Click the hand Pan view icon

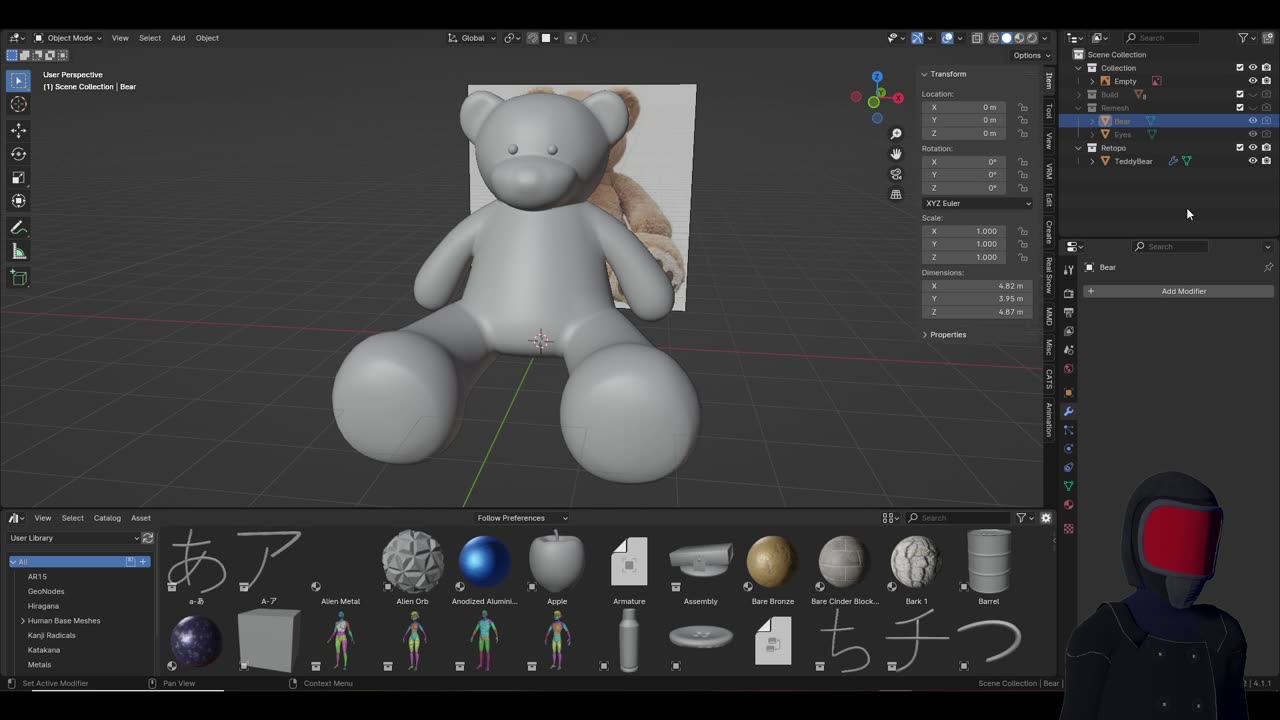tap(896, 154)
